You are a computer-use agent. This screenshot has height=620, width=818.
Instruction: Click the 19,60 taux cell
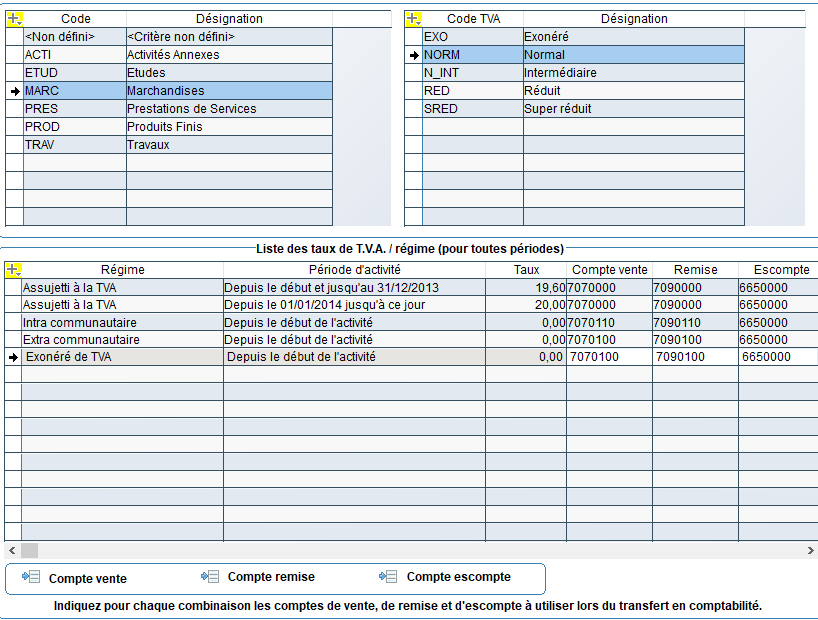(526, 288)
